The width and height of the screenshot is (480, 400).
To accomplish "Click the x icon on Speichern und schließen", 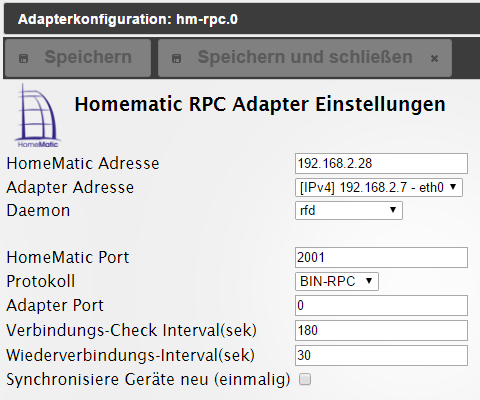I will (434, 59).
